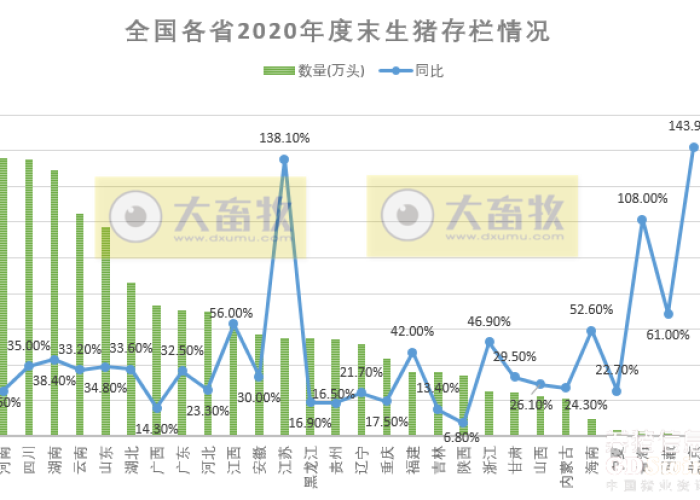
Task: Select the green 数量(万头) legend swatch
Action: (x=279, y=71)
